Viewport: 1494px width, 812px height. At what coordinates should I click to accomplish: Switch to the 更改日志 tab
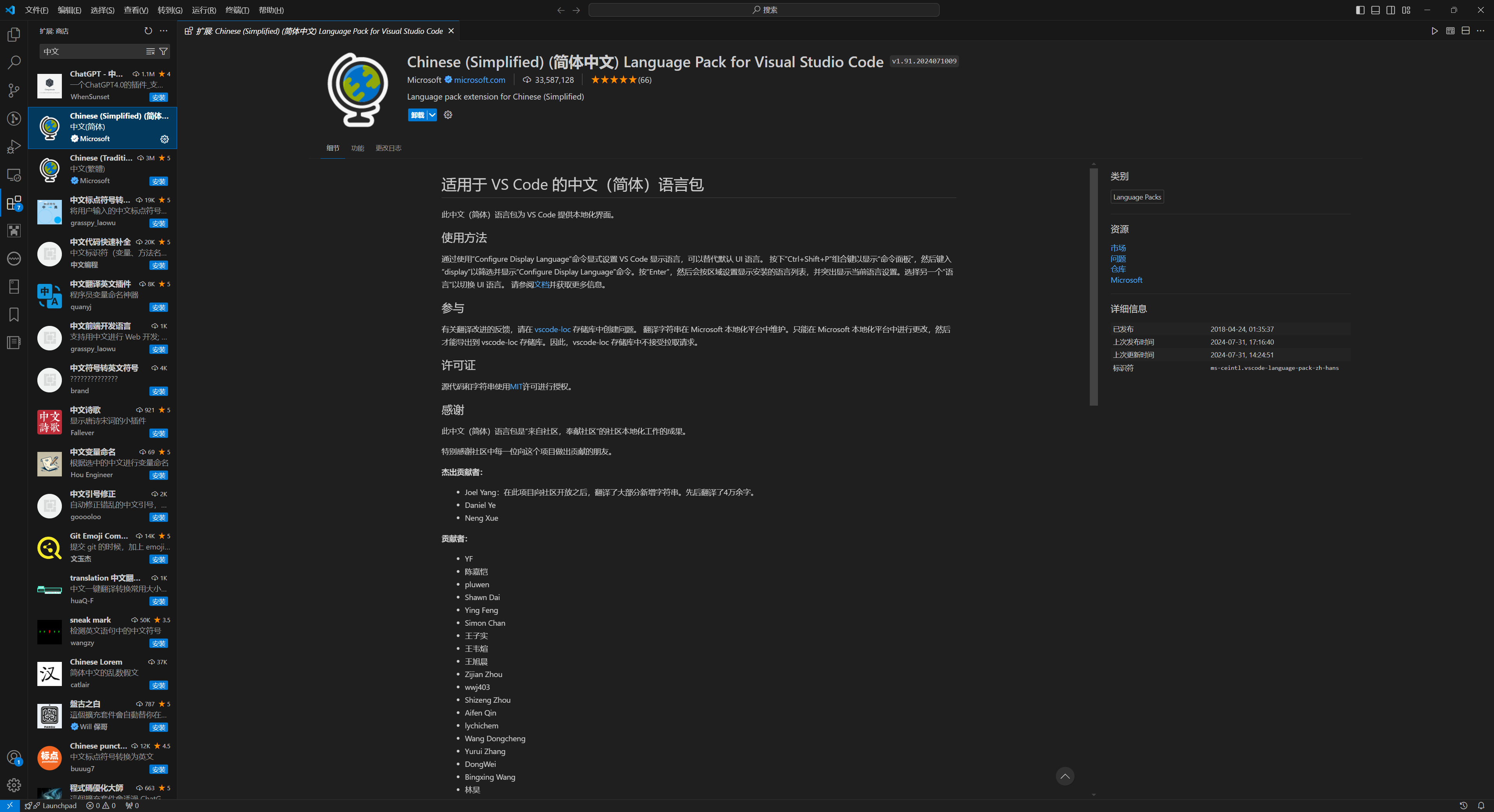(388, 148)
